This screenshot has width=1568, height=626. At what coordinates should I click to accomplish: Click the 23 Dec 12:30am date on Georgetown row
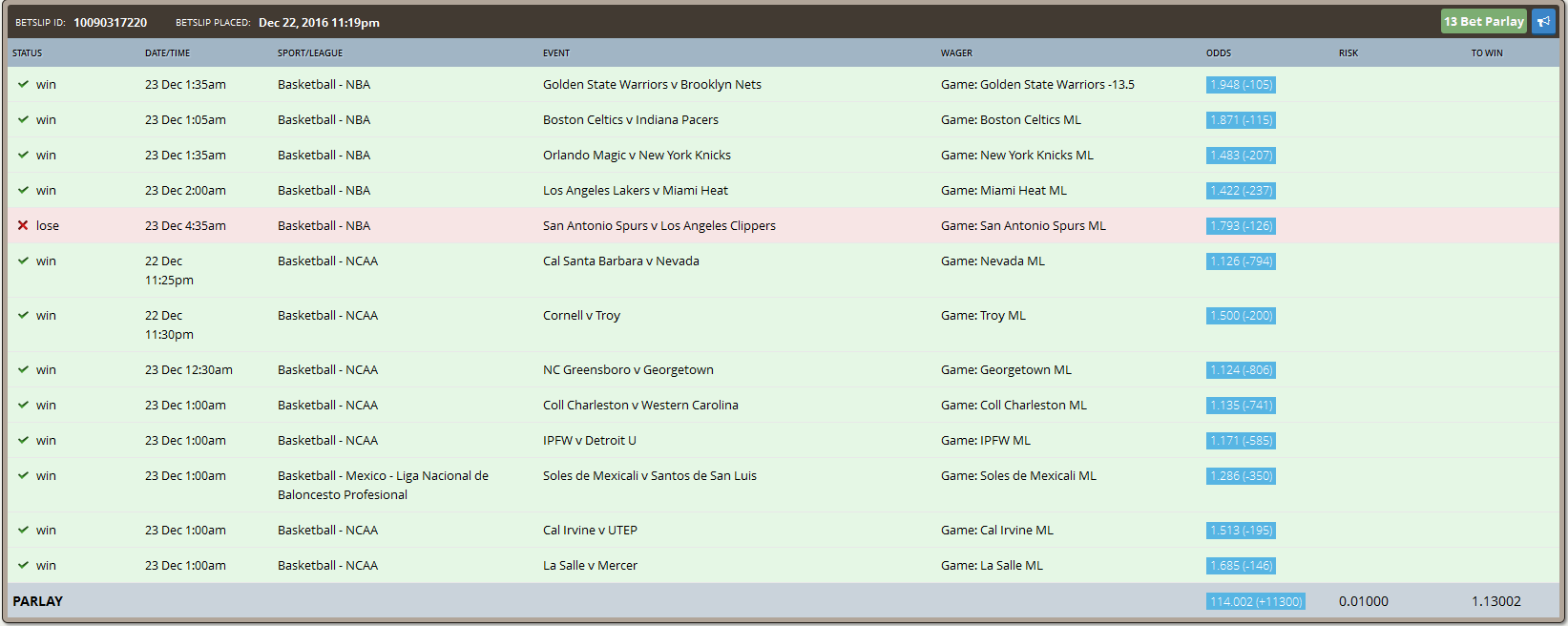click(x=189, y=369)
